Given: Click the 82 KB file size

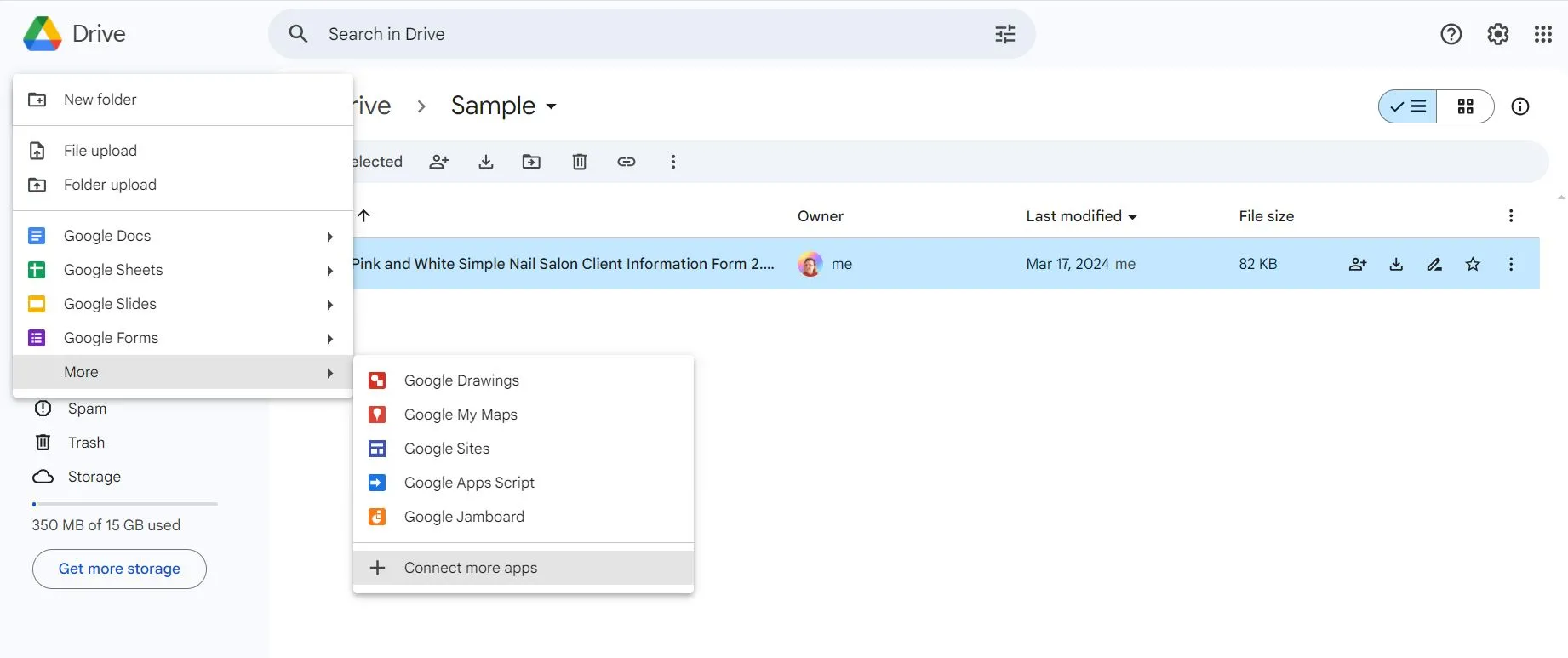Looking at the screenshot, I should coord(1258,264).
